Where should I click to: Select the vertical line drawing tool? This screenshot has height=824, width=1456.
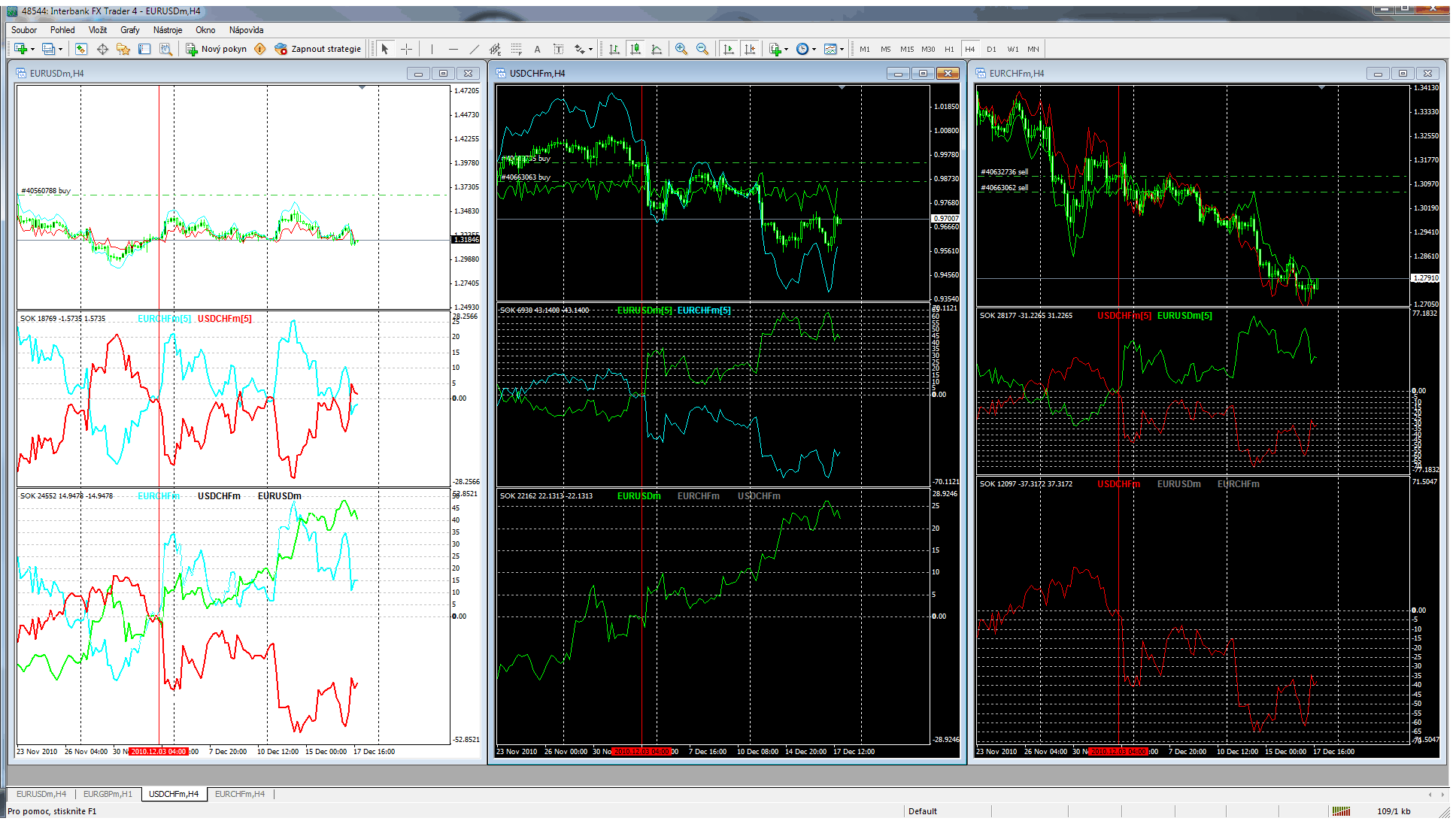tap(432, 49)
